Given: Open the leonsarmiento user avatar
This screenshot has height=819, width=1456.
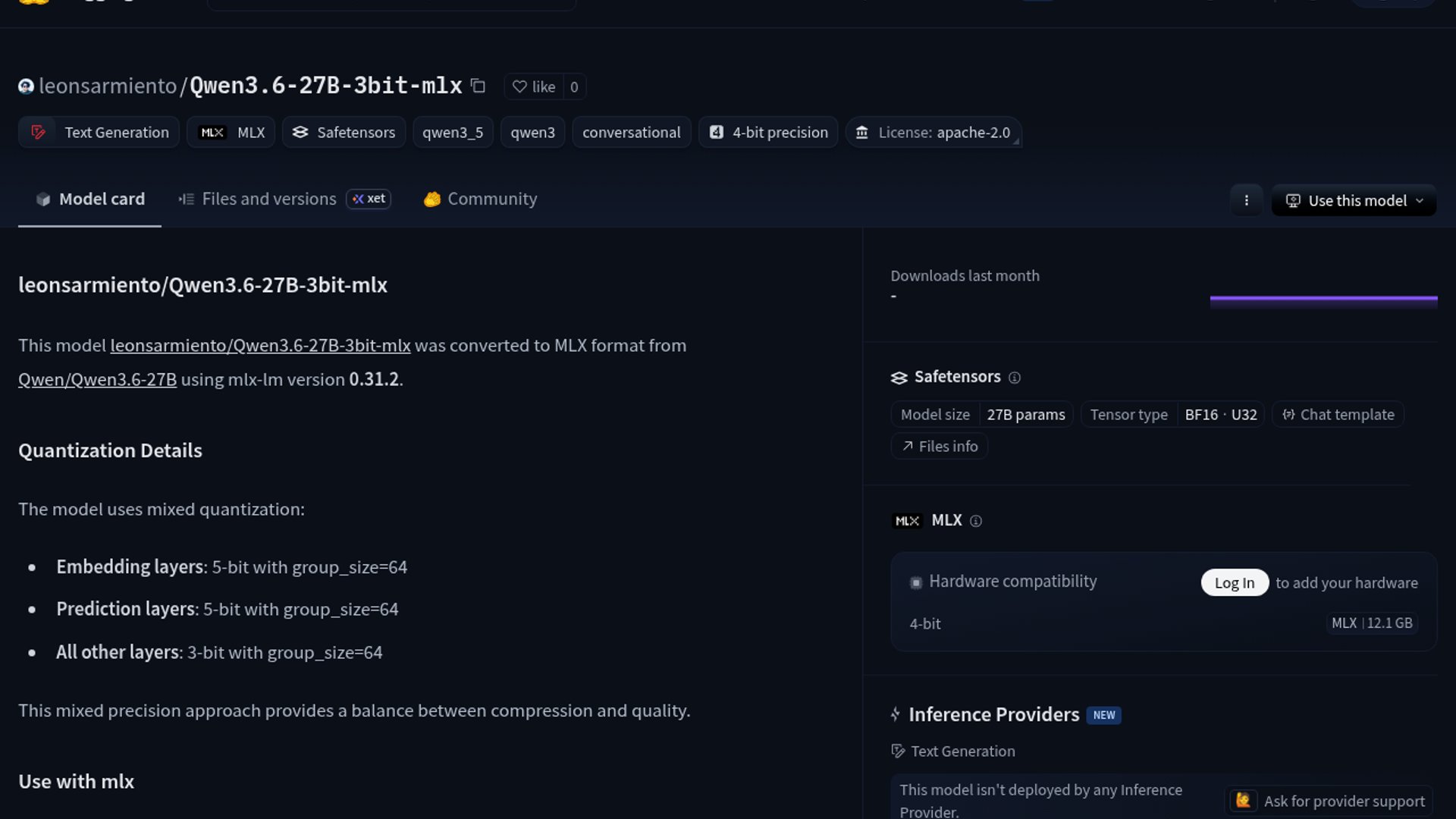Looking at the screenshot, I should point(26,86).
